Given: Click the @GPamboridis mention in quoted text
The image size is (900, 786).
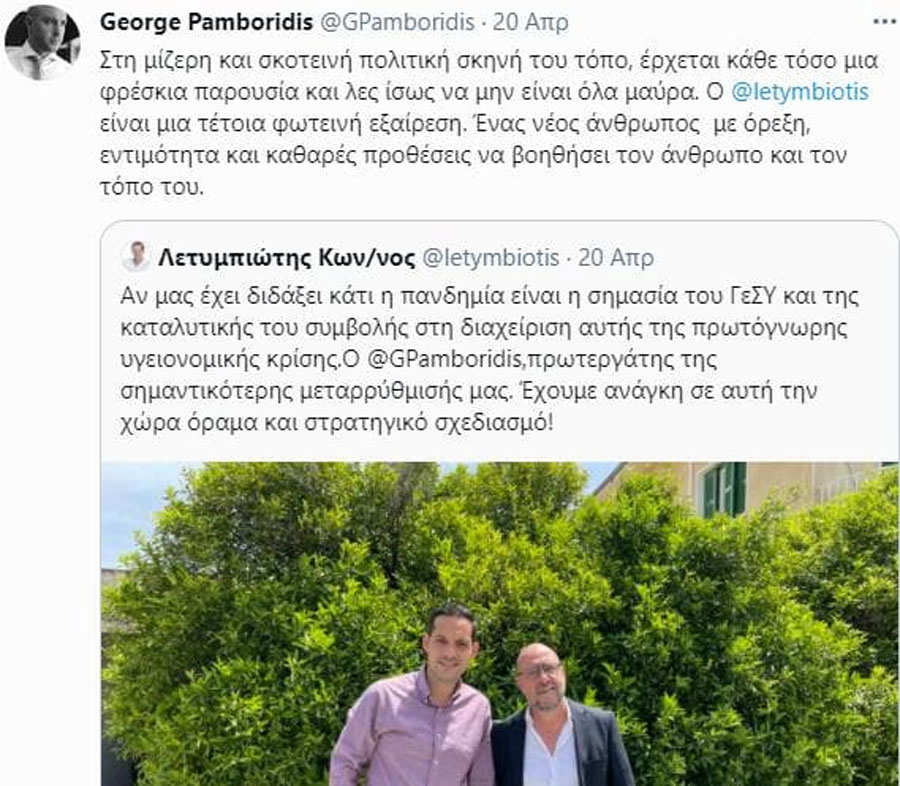Looking at the screenshot, I should point(443,359).
